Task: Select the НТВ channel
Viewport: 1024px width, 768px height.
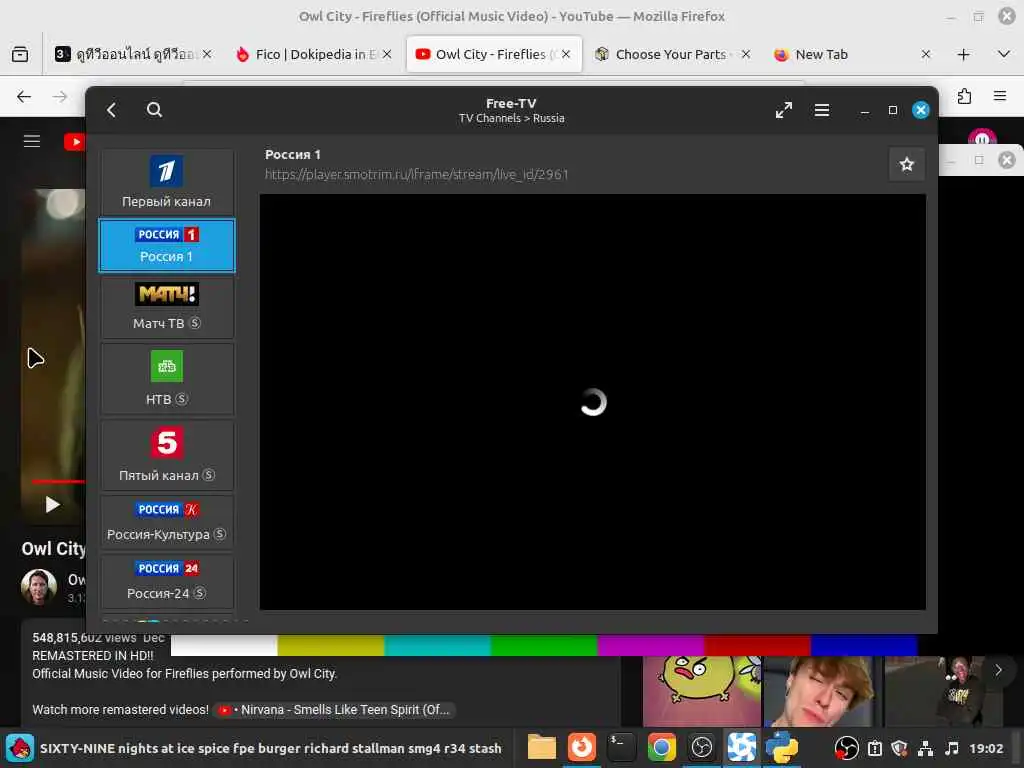Action: point(167,378)
